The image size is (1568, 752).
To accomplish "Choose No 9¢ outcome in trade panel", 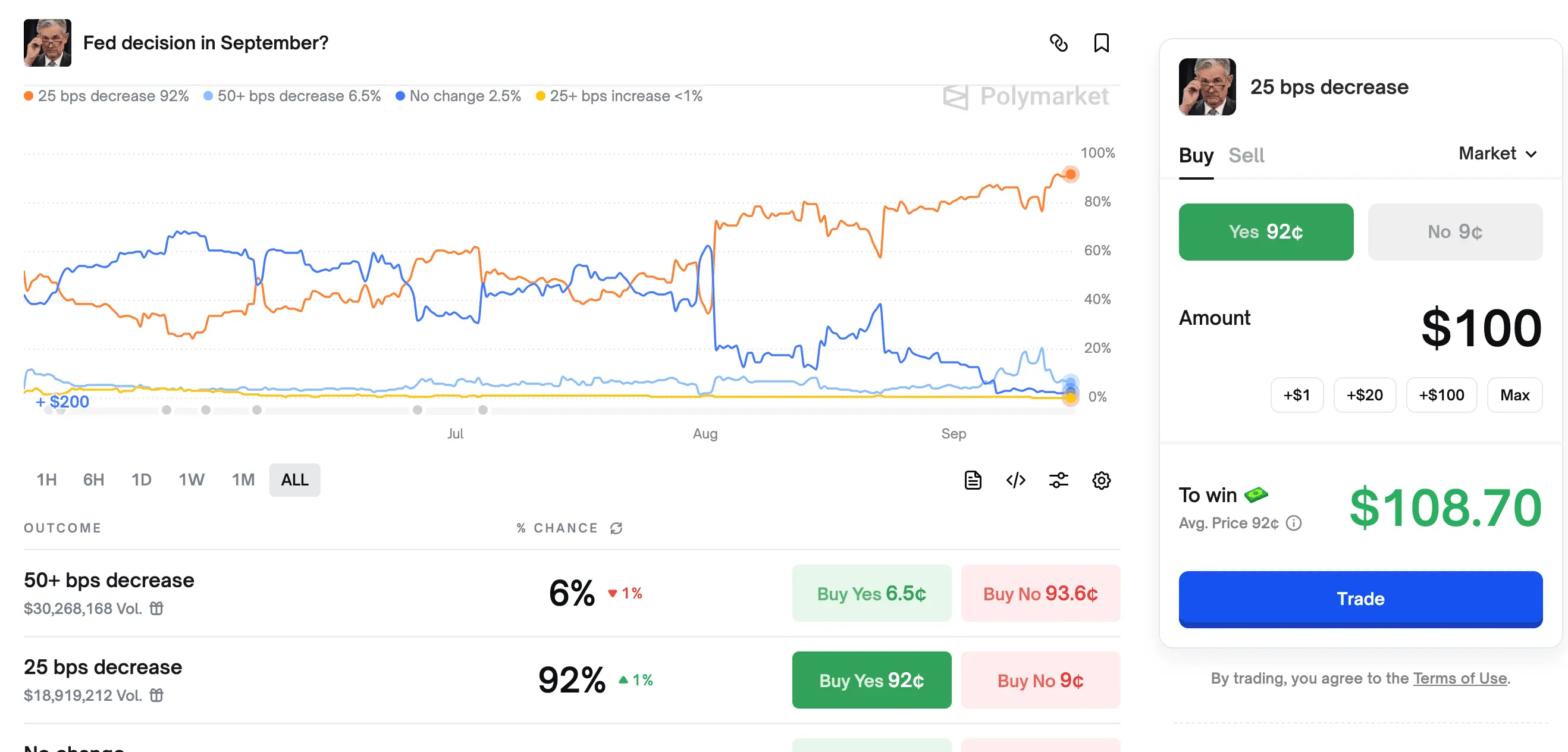I will [1456, 232].
